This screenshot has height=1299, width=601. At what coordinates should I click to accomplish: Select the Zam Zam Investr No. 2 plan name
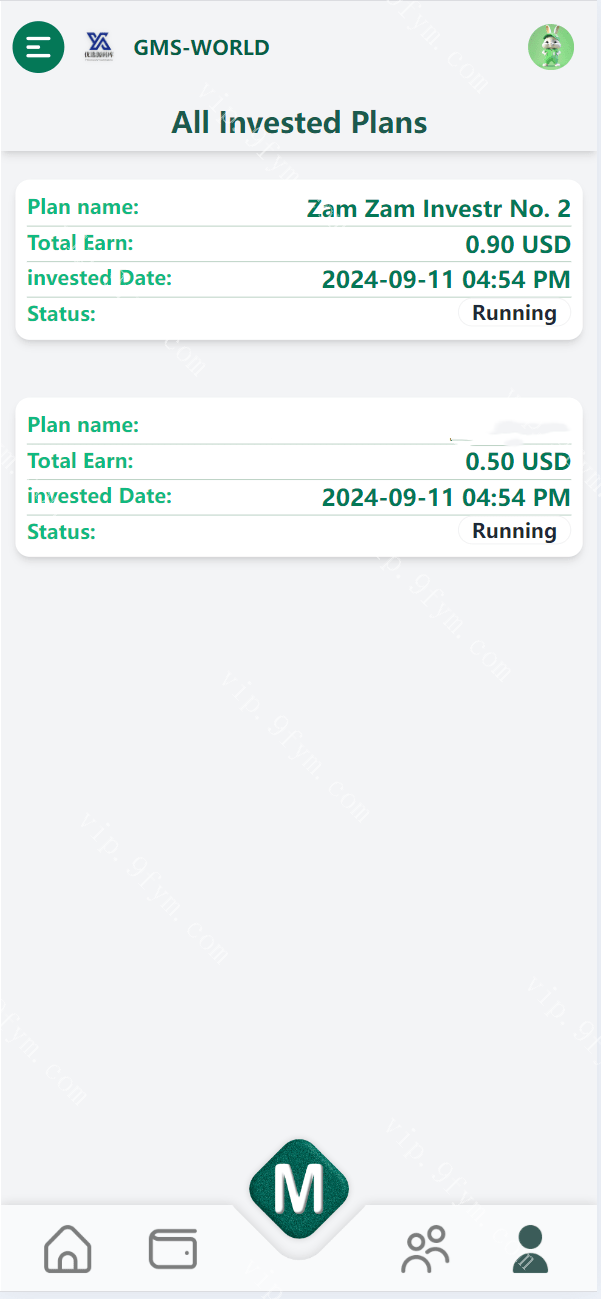tap(438, 209)
